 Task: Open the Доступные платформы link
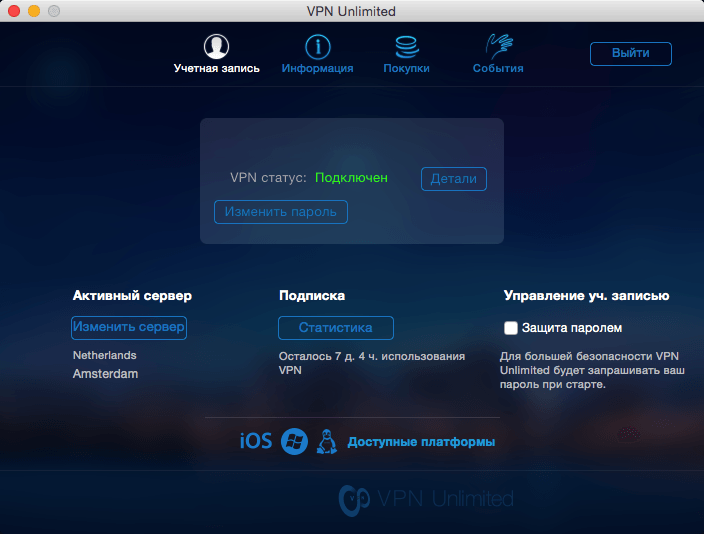tap(421, 442)
